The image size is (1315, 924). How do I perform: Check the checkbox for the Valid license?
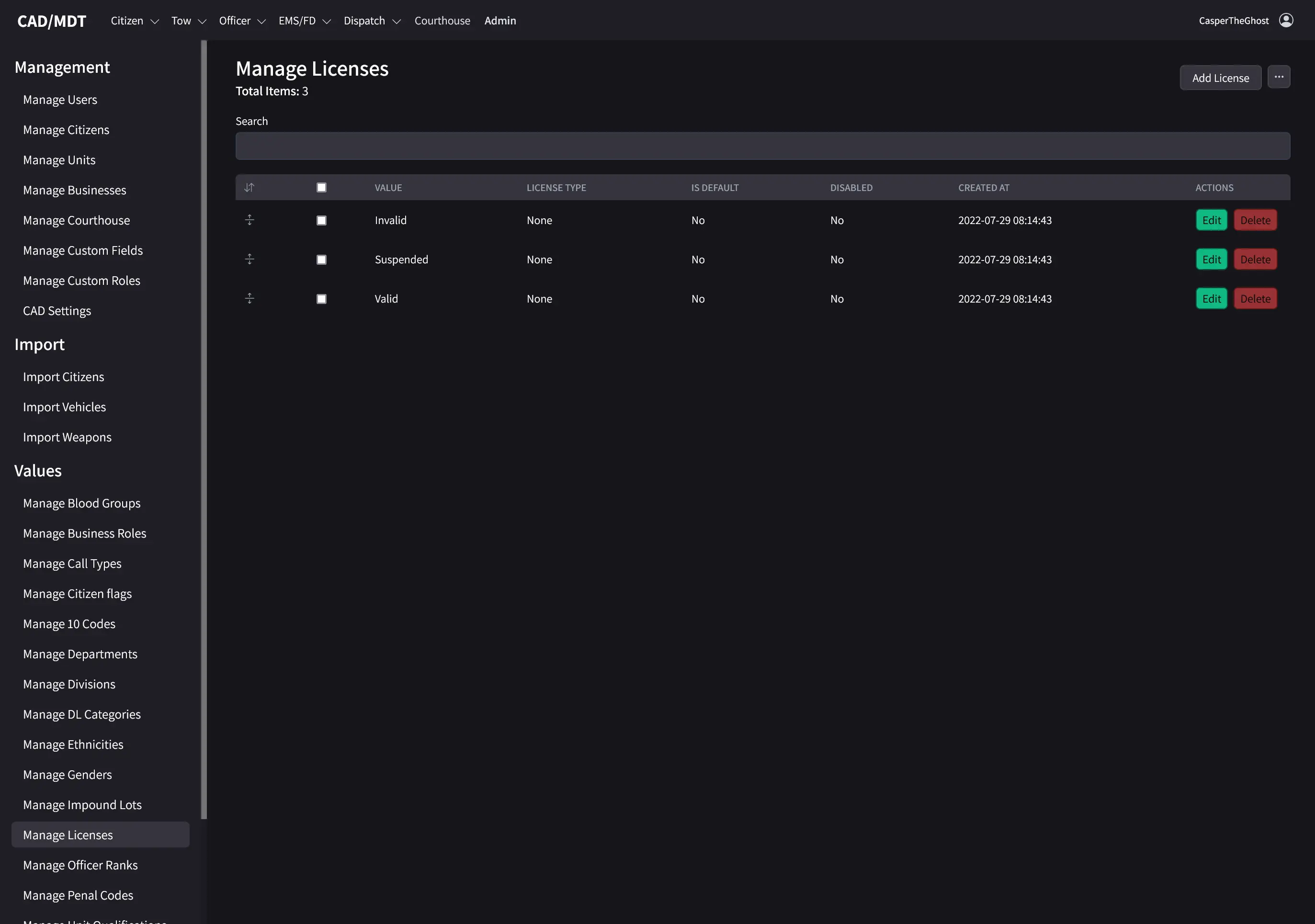[x=321, y=298]
